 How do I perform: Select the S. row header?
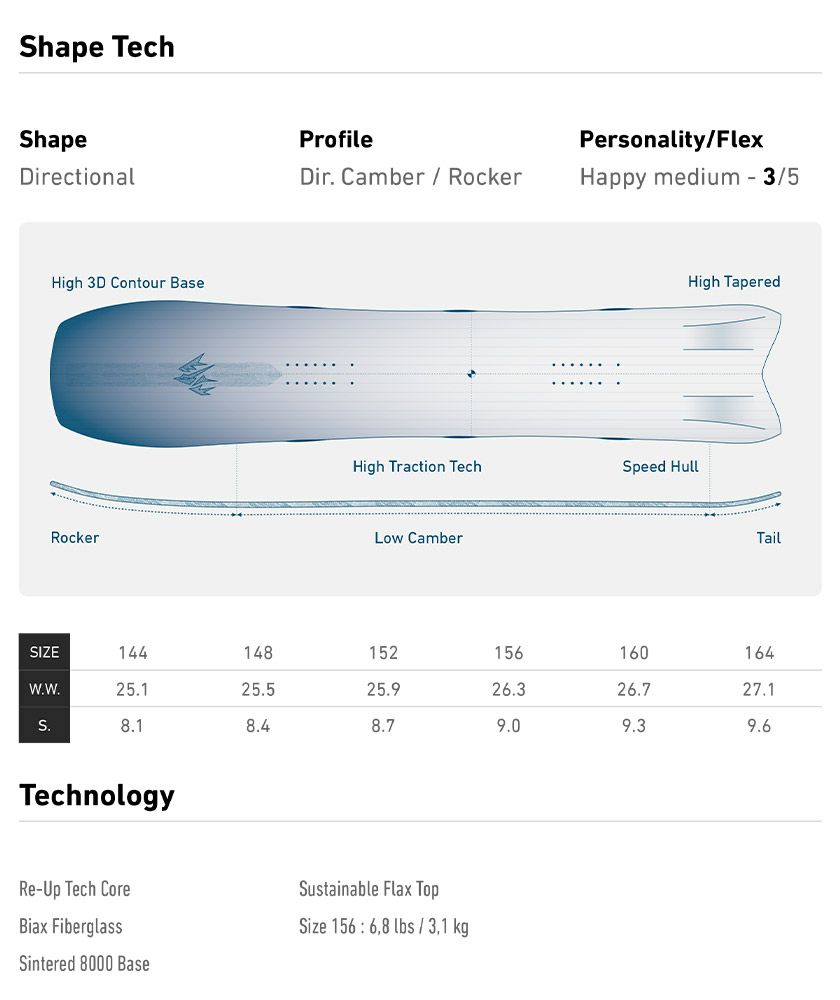pyautogui.click(x=44, y=726)
